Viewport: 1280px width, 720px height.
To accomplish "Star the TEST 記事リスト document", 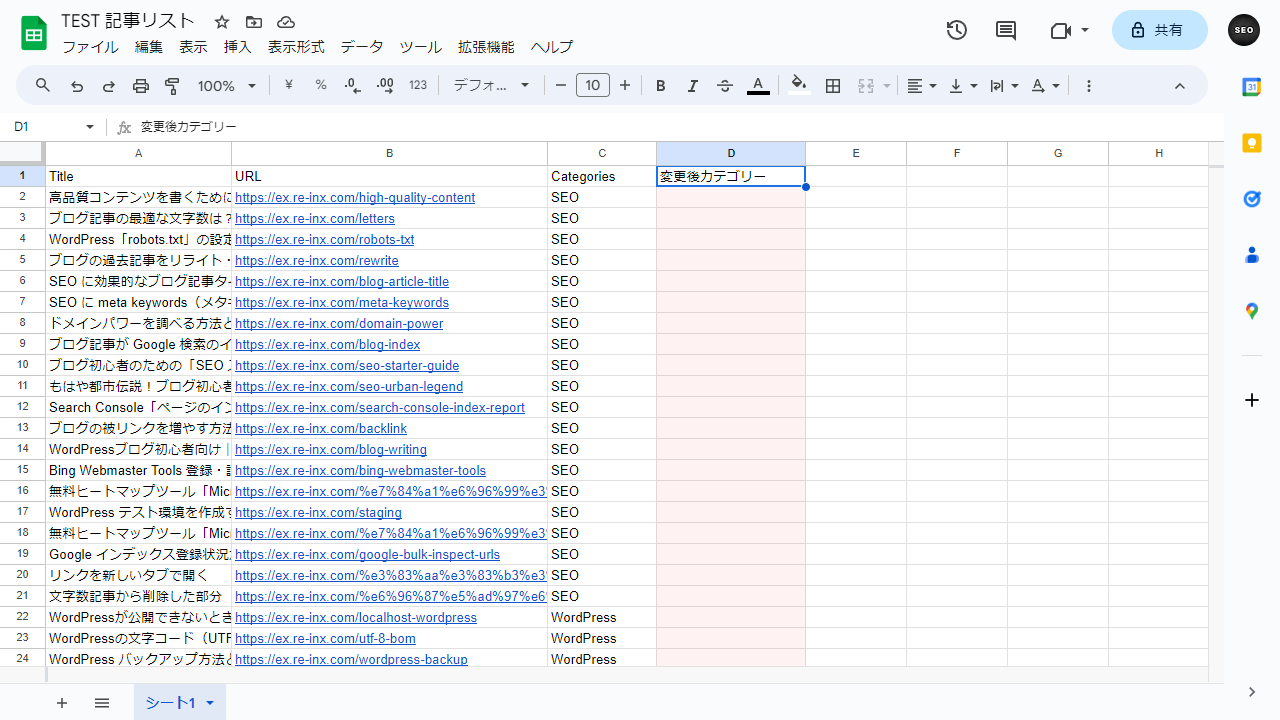I will coord(222,22).
